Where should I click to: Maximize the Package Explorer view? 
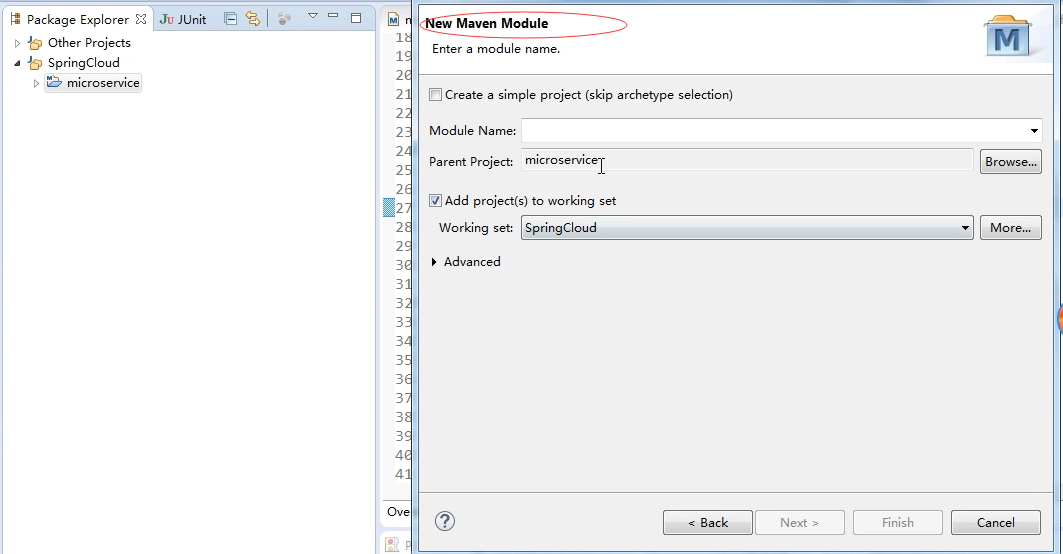[x=356, y=18]
